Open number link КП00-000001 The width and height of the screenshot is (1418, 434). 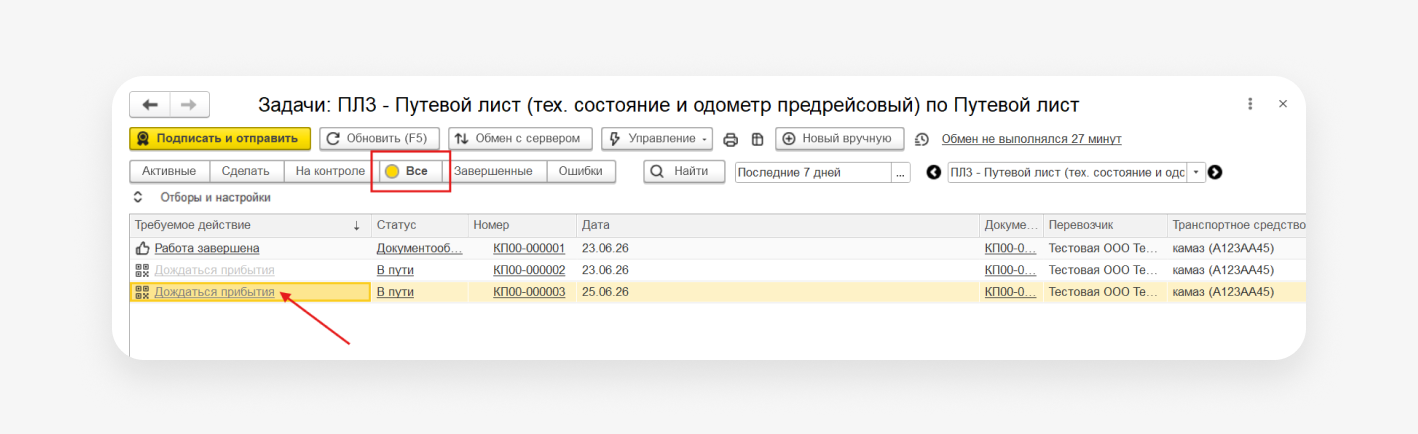pos(529,248)
